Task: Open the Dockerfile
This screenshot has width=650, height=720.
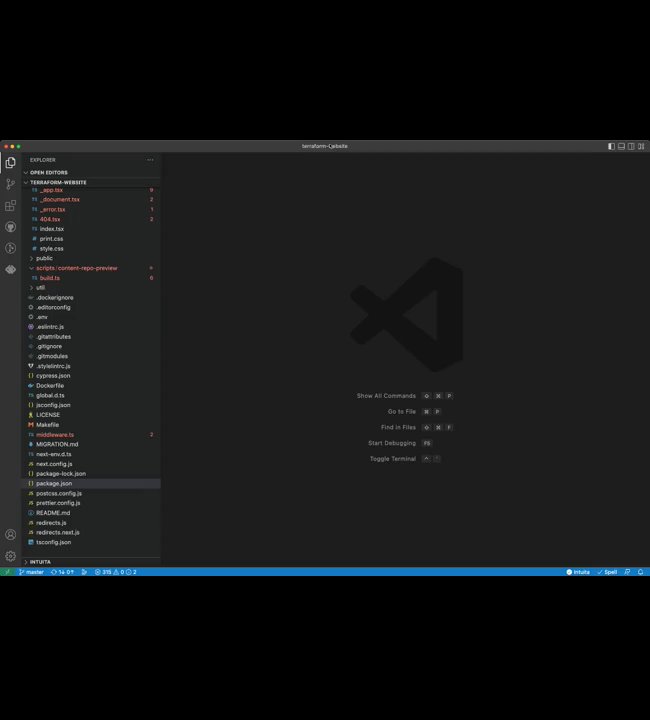Action: coord(91,386)
